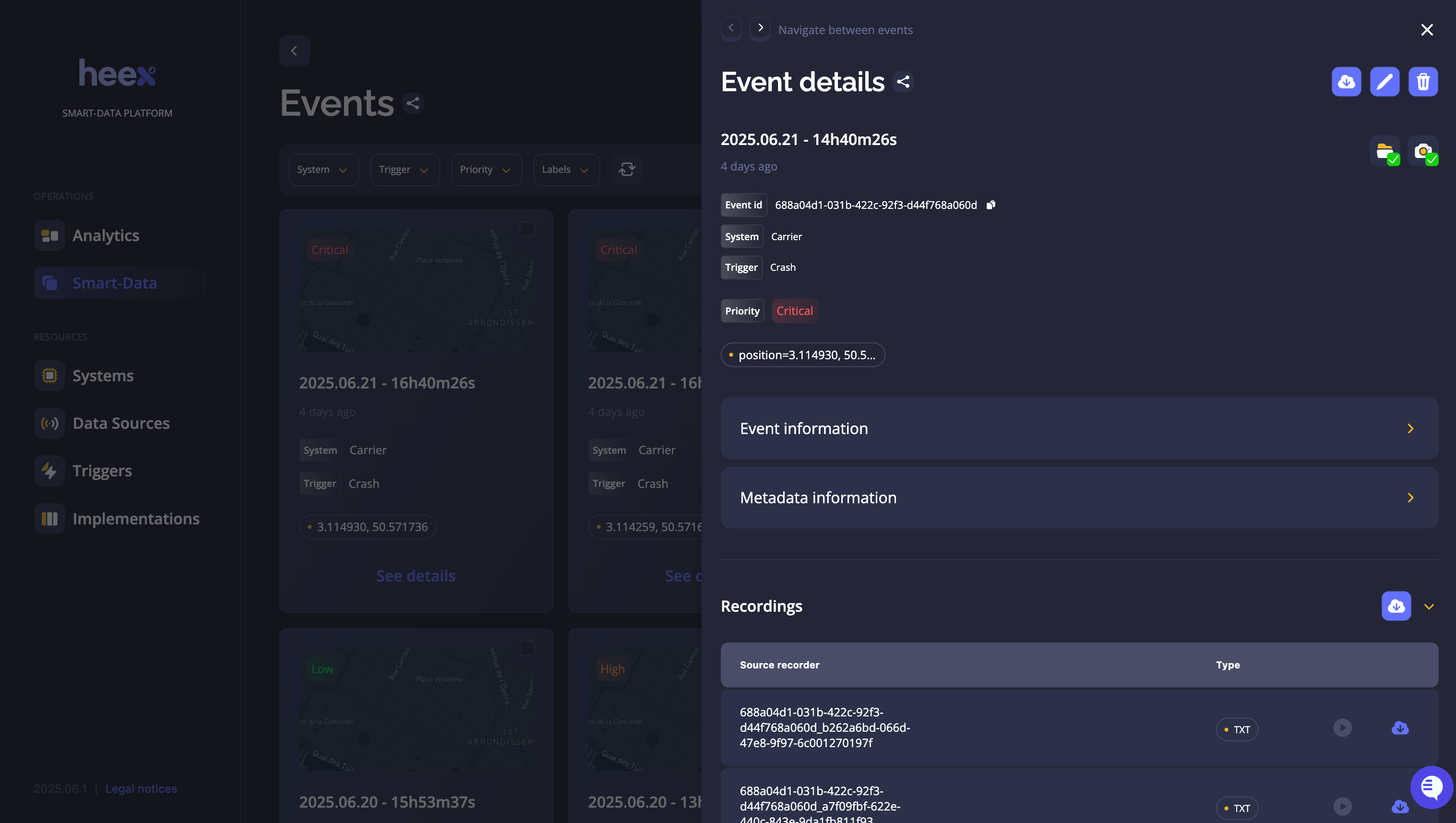
Task: Click Triggers lightning icon
Action: [50, 471]
